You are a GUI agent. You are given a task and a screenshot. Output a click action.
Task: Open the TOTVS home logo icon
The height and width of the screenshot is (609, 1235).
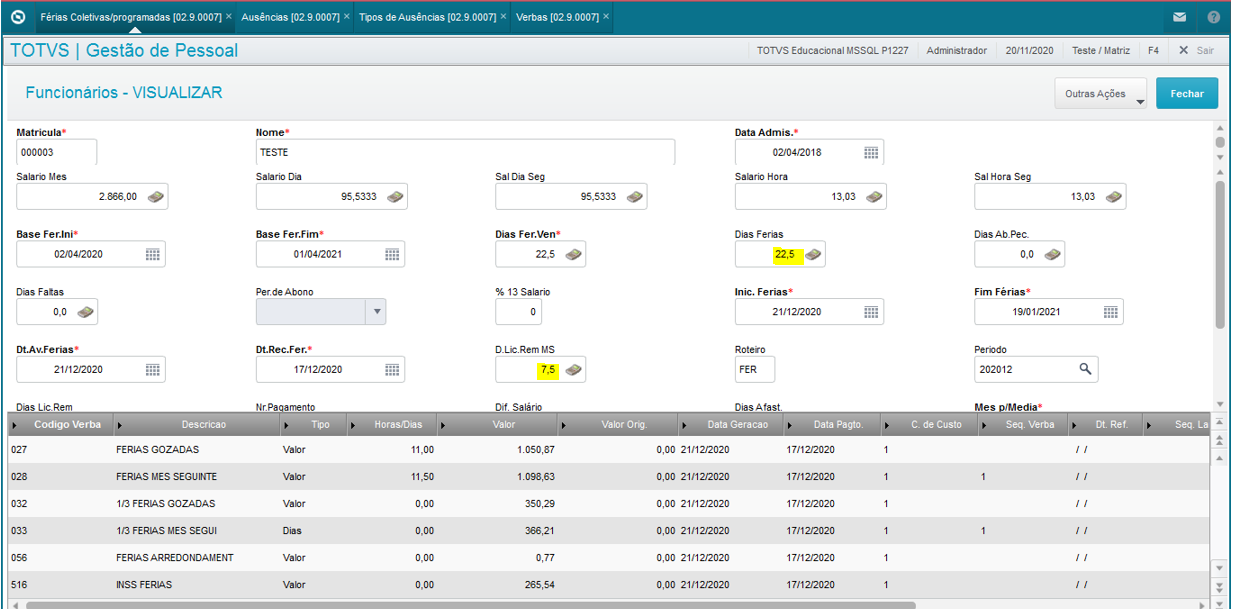(x=17, y=17)
